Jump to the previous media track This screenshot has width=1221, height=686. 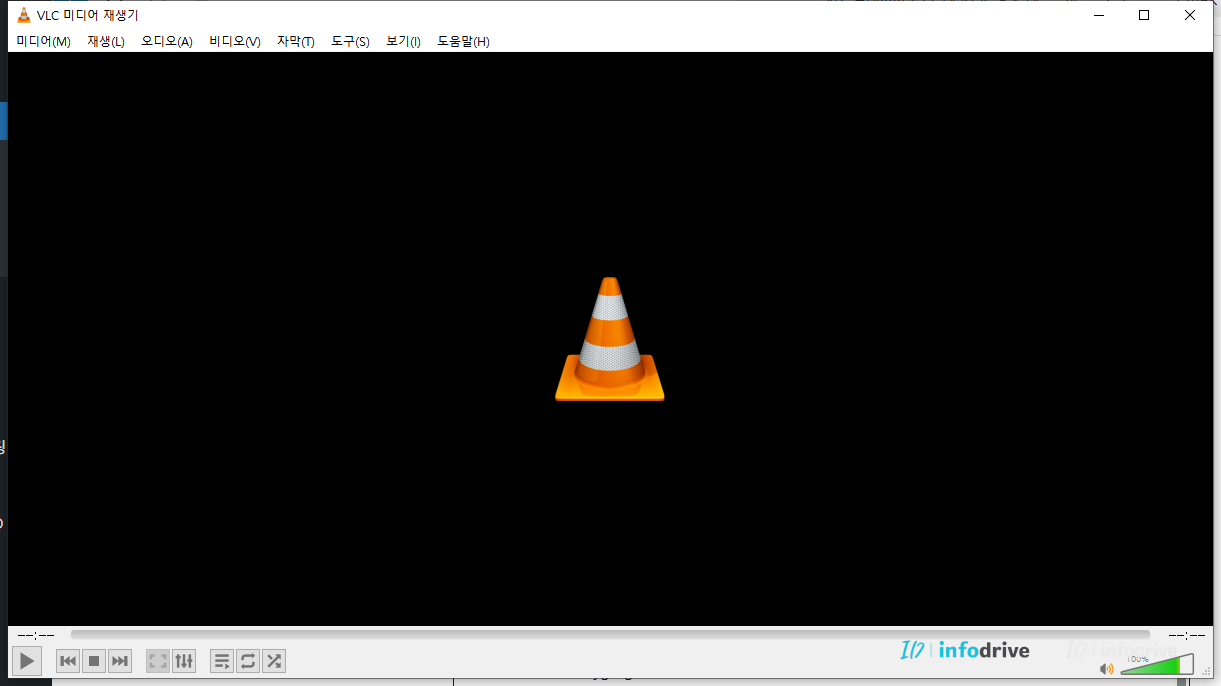pos(68,661)
